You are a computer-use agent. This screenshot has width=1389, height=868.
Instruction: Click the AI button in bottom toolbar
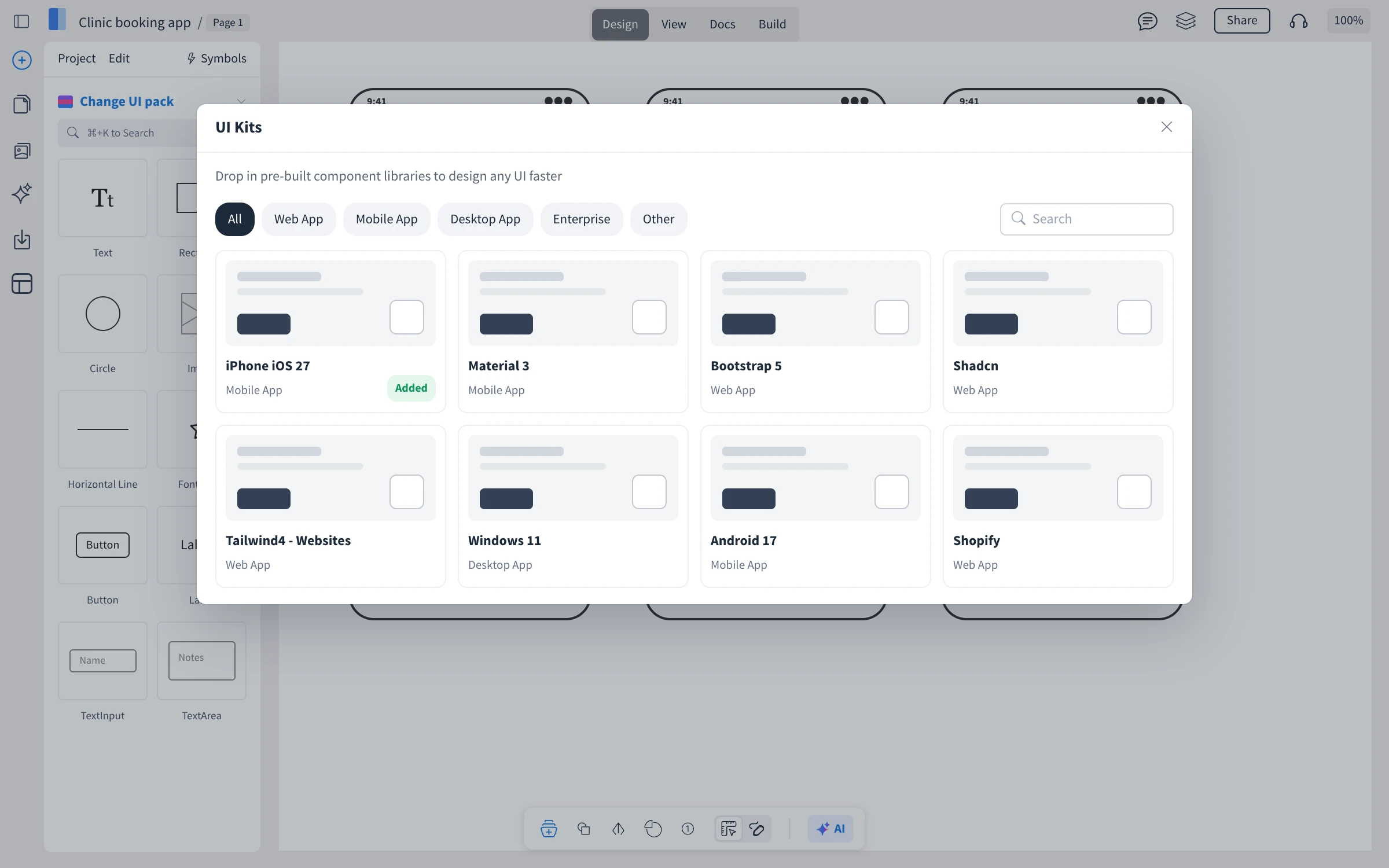point(831,829)
